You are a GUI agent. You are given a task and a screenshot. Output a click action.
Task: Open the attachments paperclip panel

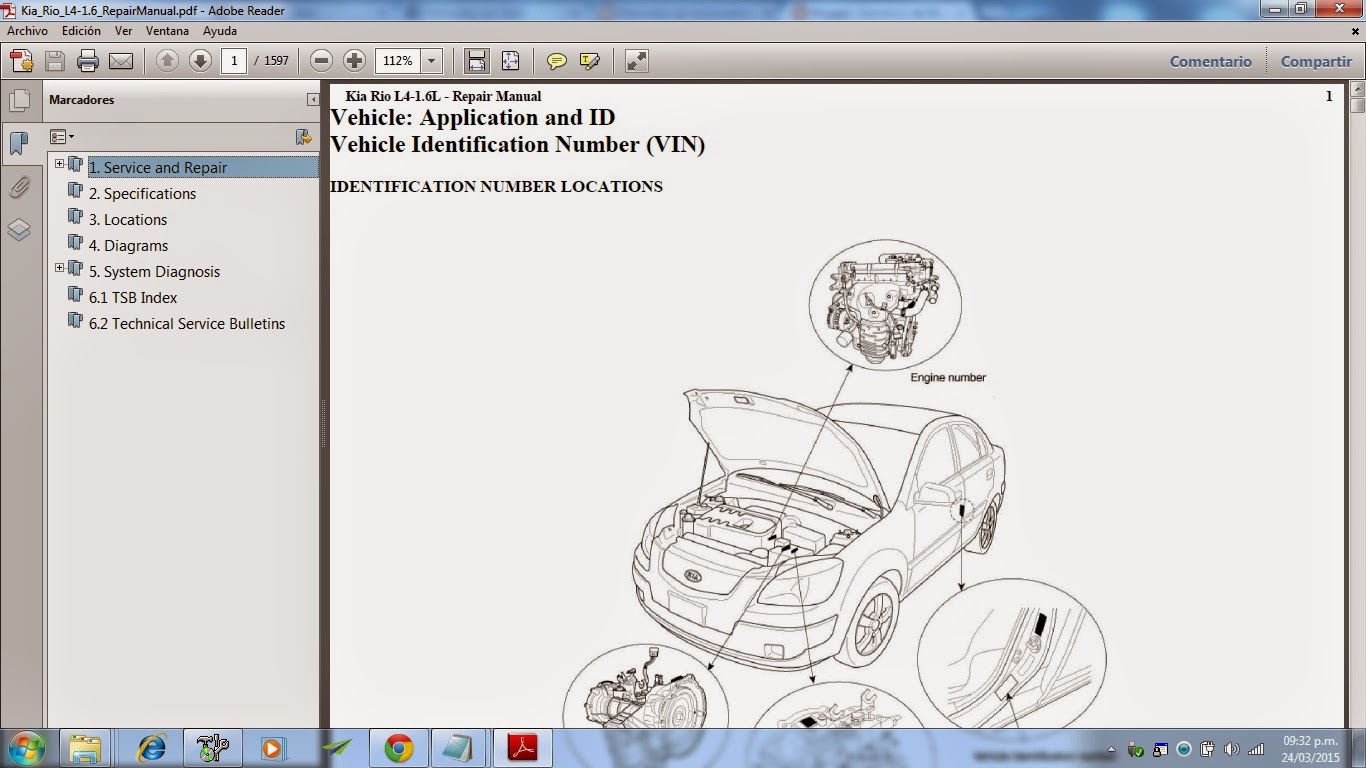pyautogui.click(x=18, y=187)
